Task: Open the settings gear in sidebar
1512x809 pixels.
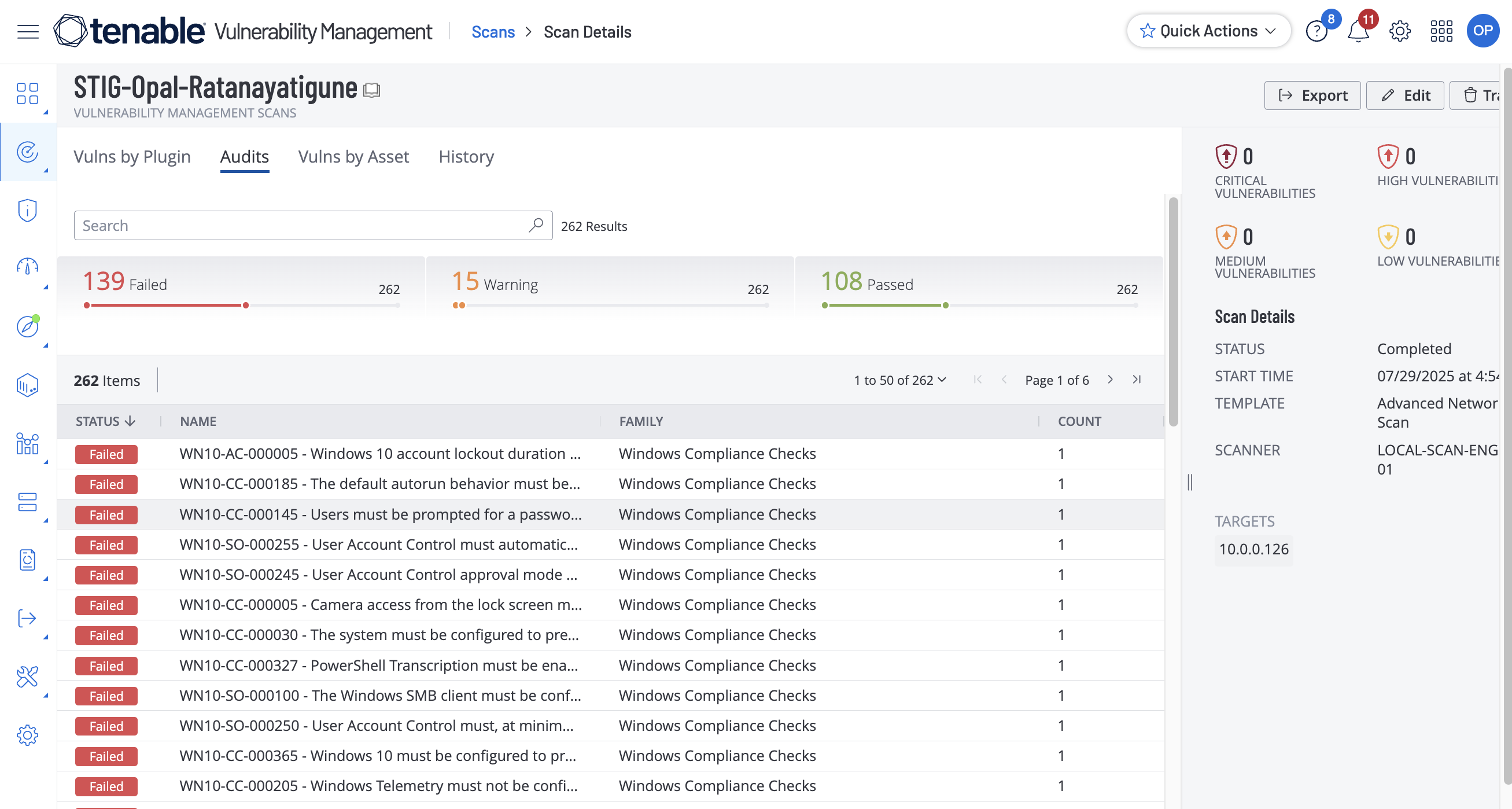Action: pos(28,735)
